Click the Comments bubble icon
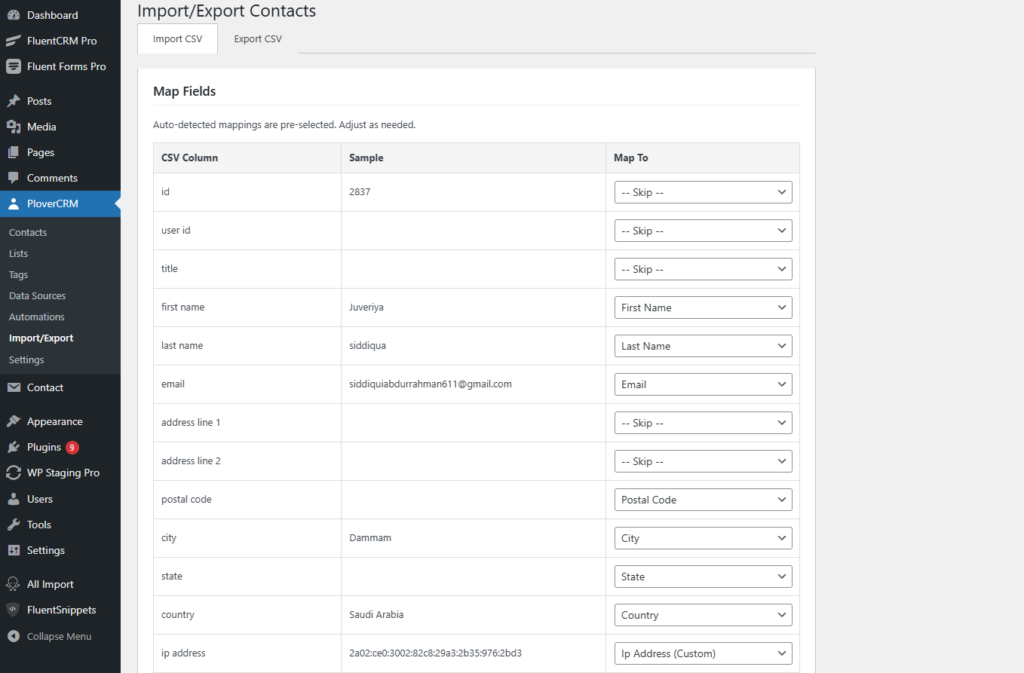This screenshot has width=1024, height=673. tap(13, 178)
